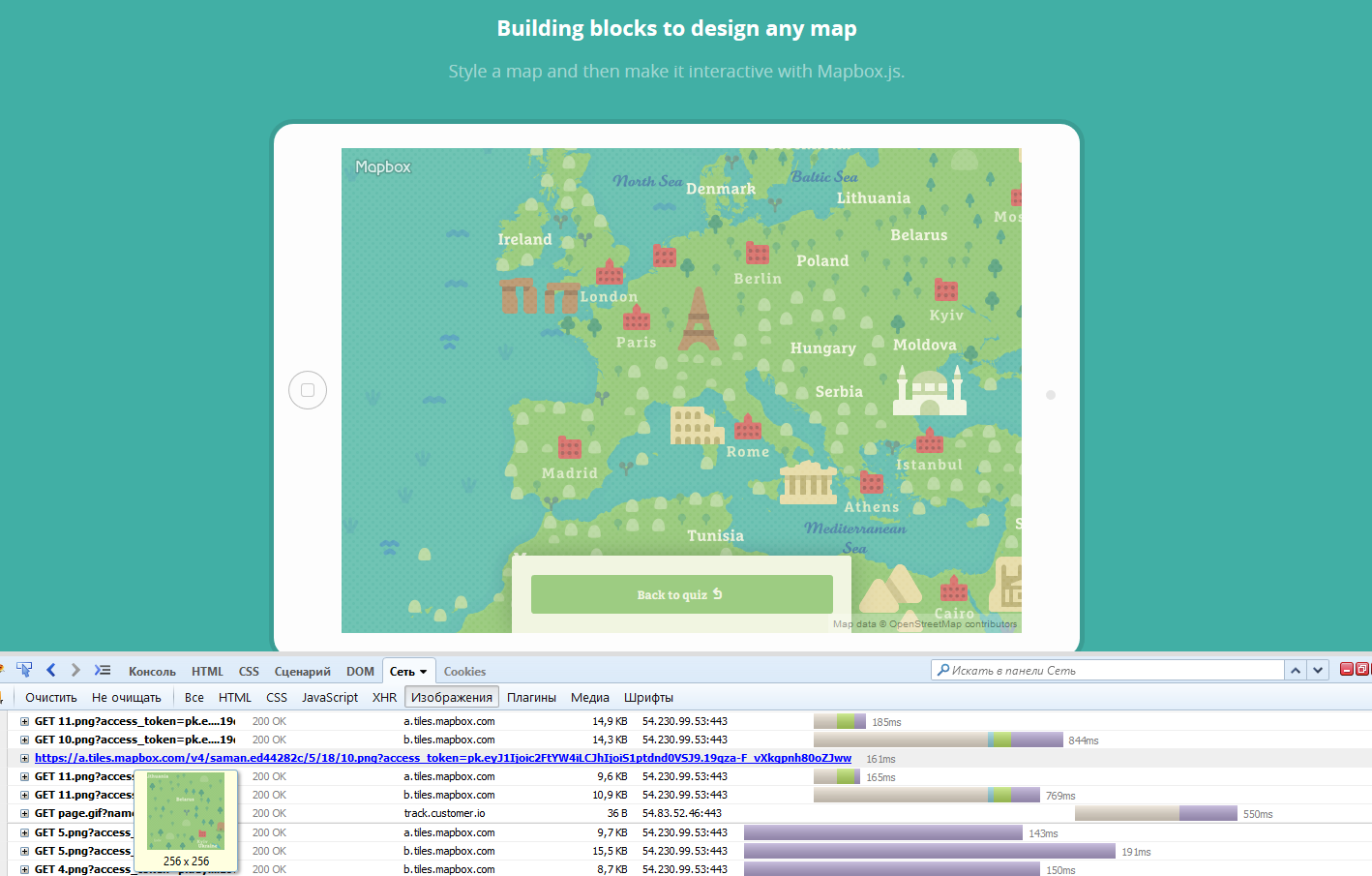Viewport: 1372px width, 876px height.
Task: Click the Firebug back arrow icon
Action: pos(51,670)
